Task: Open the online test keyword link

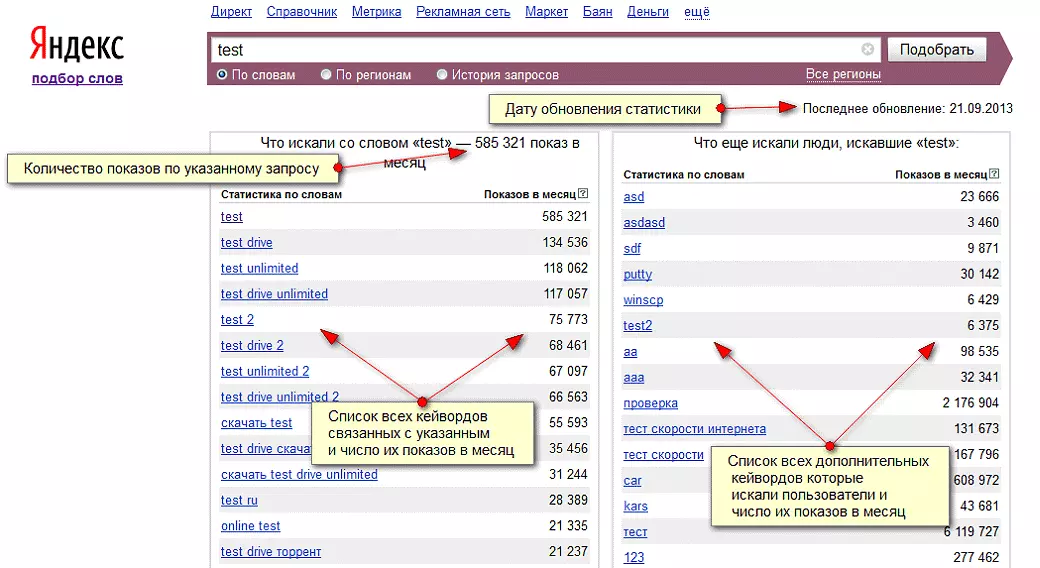Action: point(250,526)
